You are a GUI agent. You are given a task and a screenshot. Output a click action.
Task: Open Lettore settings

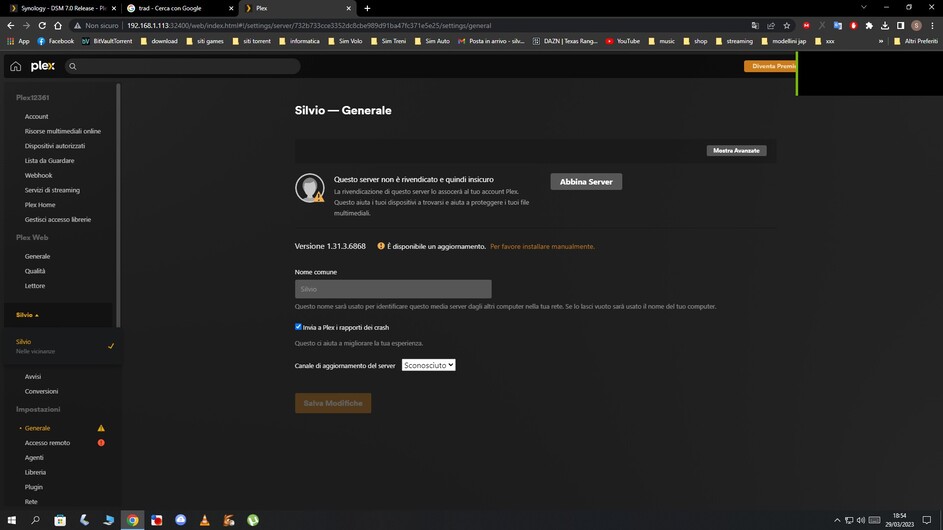(x=35, y=286)
